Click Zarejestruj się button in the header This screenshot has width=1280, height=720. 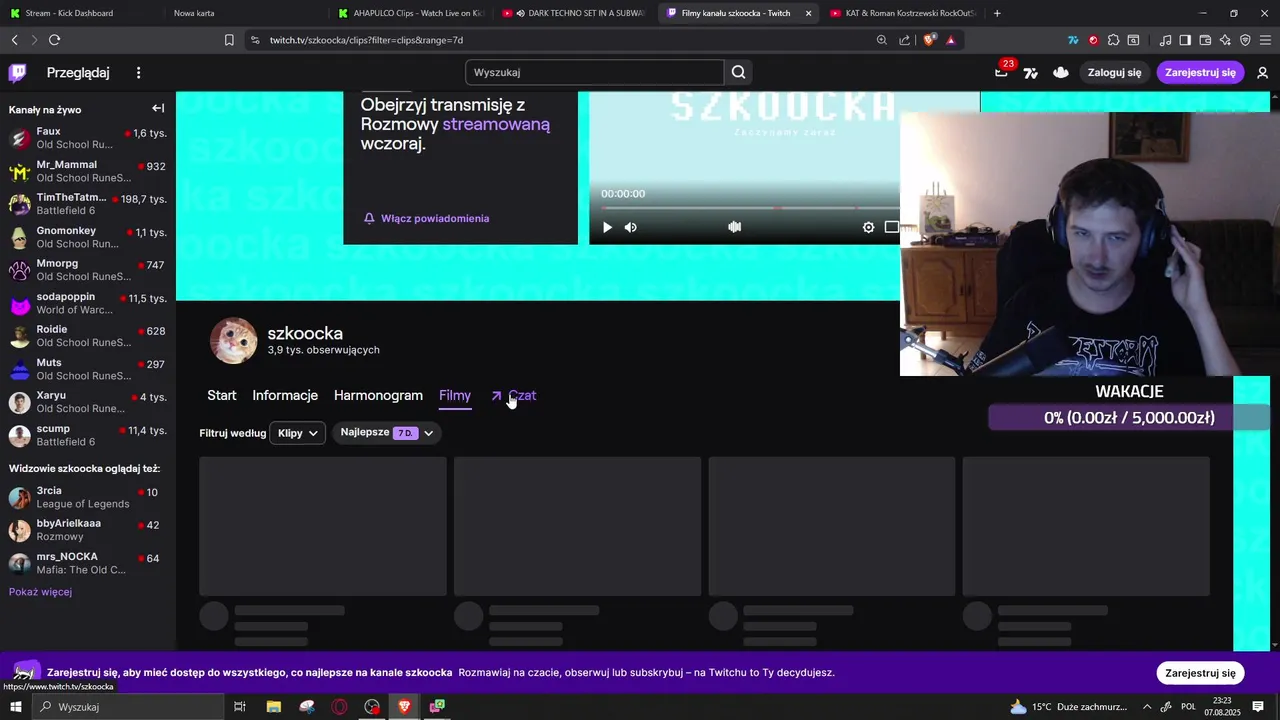[x=1200, y=72]
